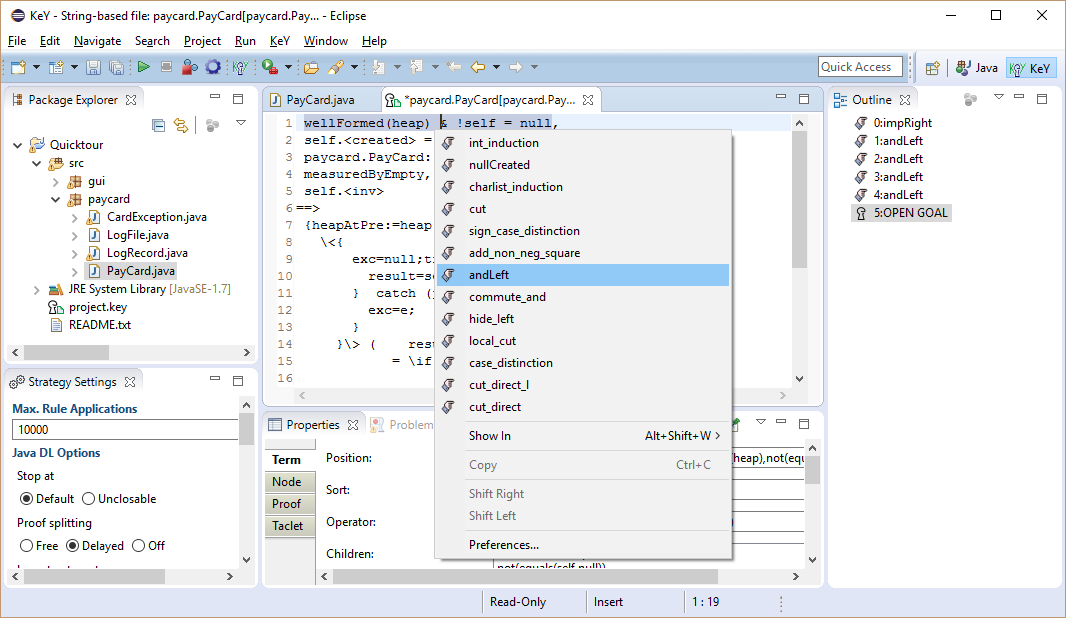Screen dimensions: 1066x618
Task: Expand the CardException.java node
Action: 75,218
